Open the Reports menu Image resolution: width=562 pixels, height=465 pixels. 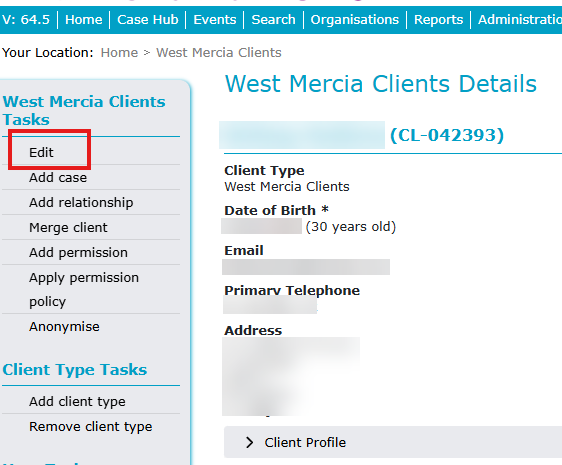click(438, 19)
